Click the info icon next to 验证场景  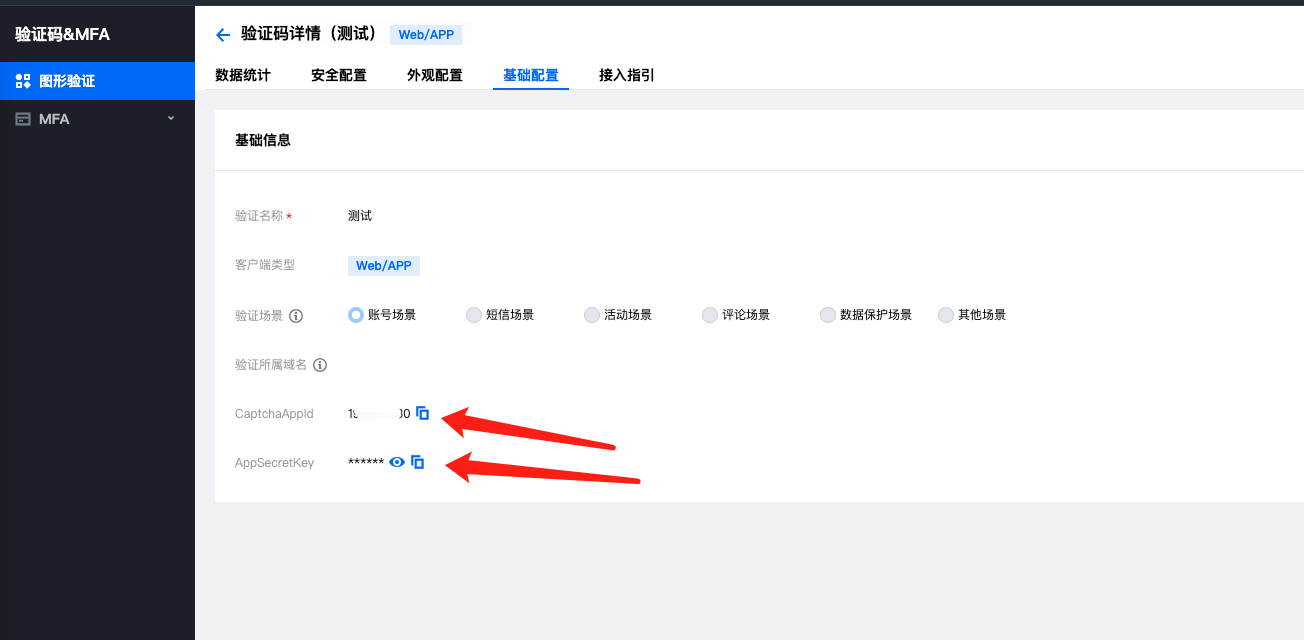point(296,316)
